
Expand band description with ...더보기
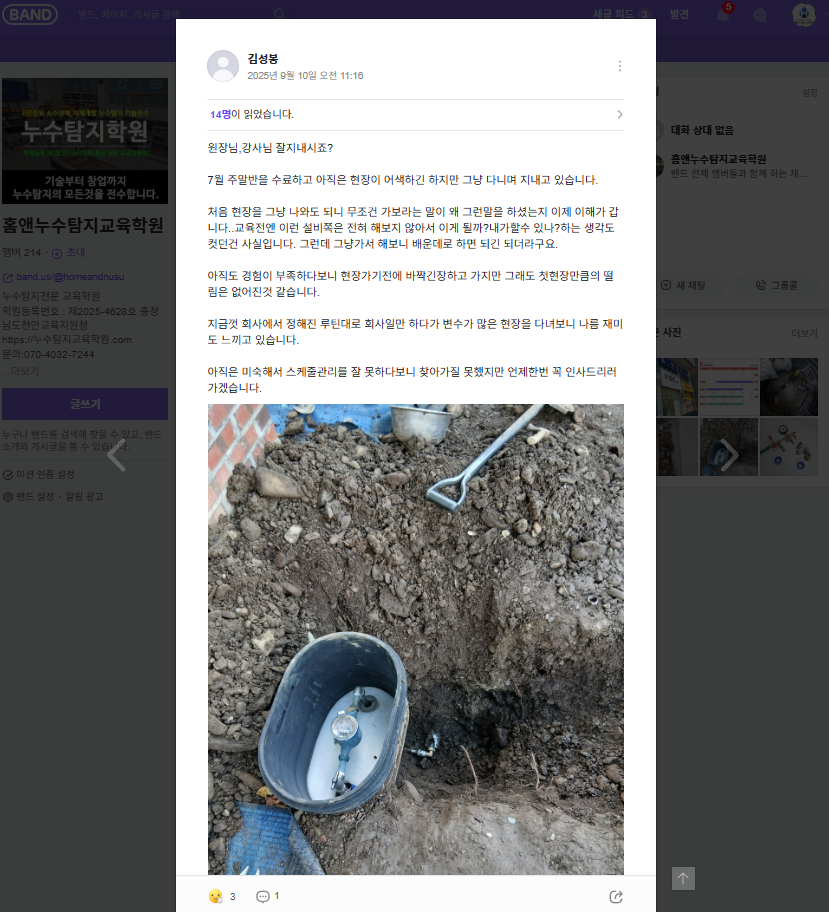(21, 370)
